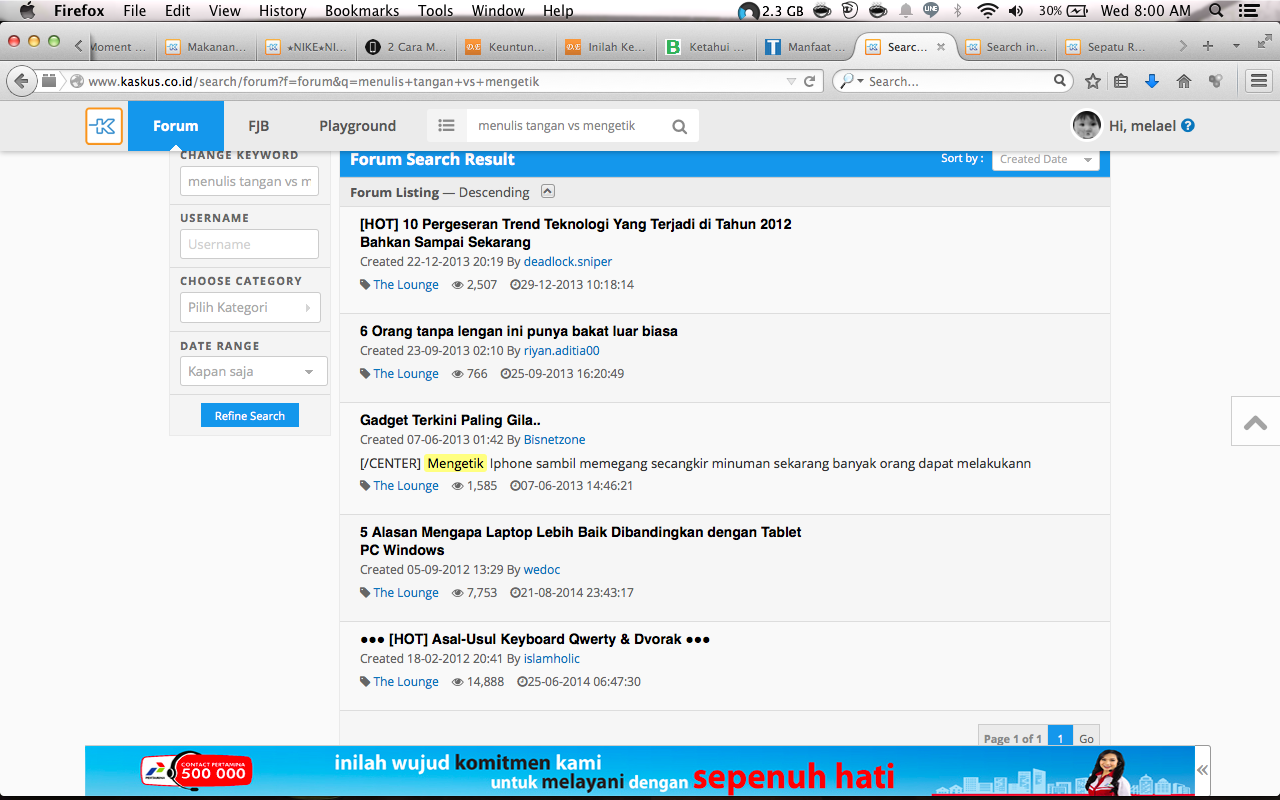
Task: Open 5 Alasan Mengapa Laptop Lebih Baik thread
Action: pos(581,541)
